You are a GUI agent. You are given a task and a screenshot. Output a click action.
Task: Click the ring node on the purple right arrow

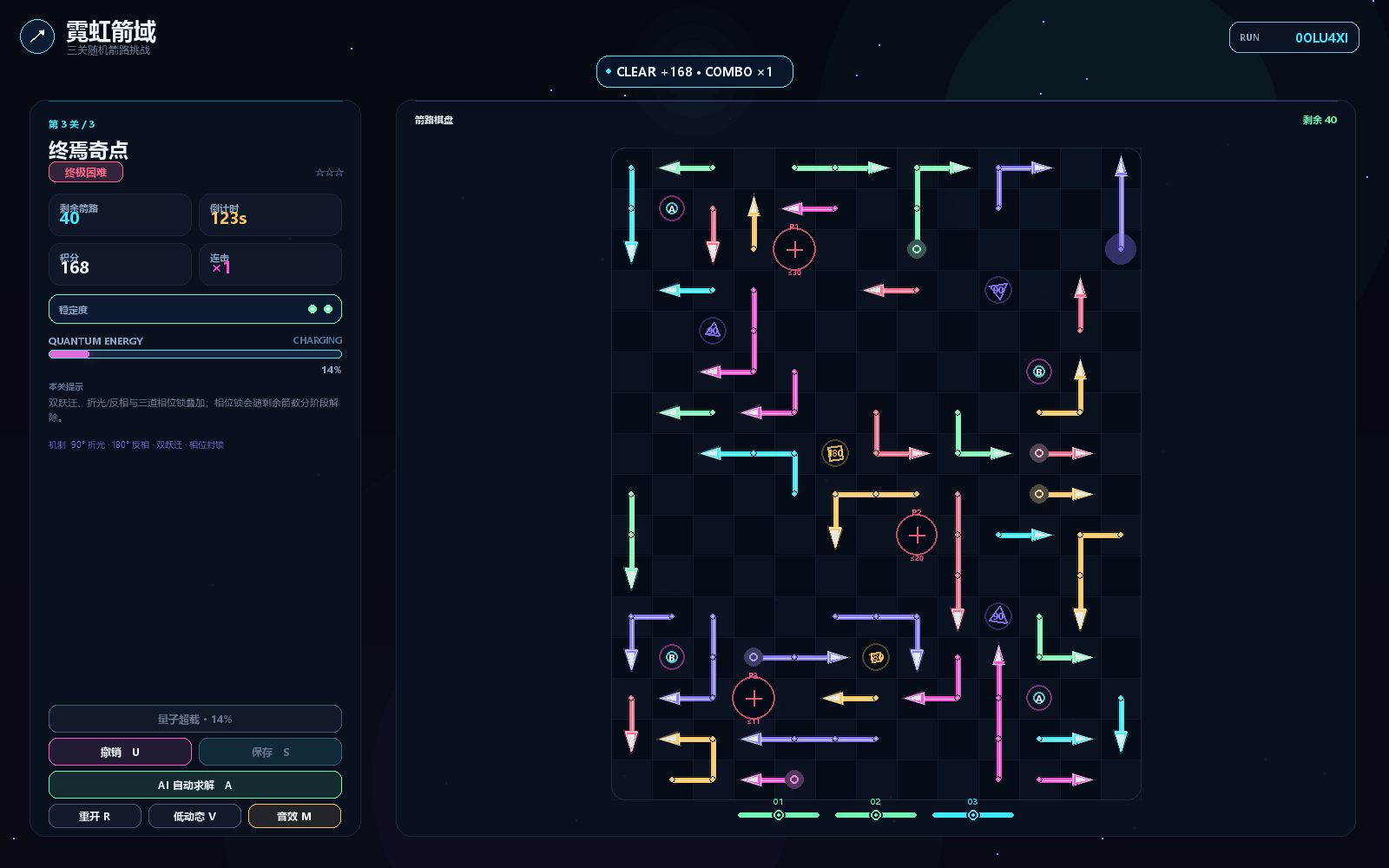click(754, 657)
